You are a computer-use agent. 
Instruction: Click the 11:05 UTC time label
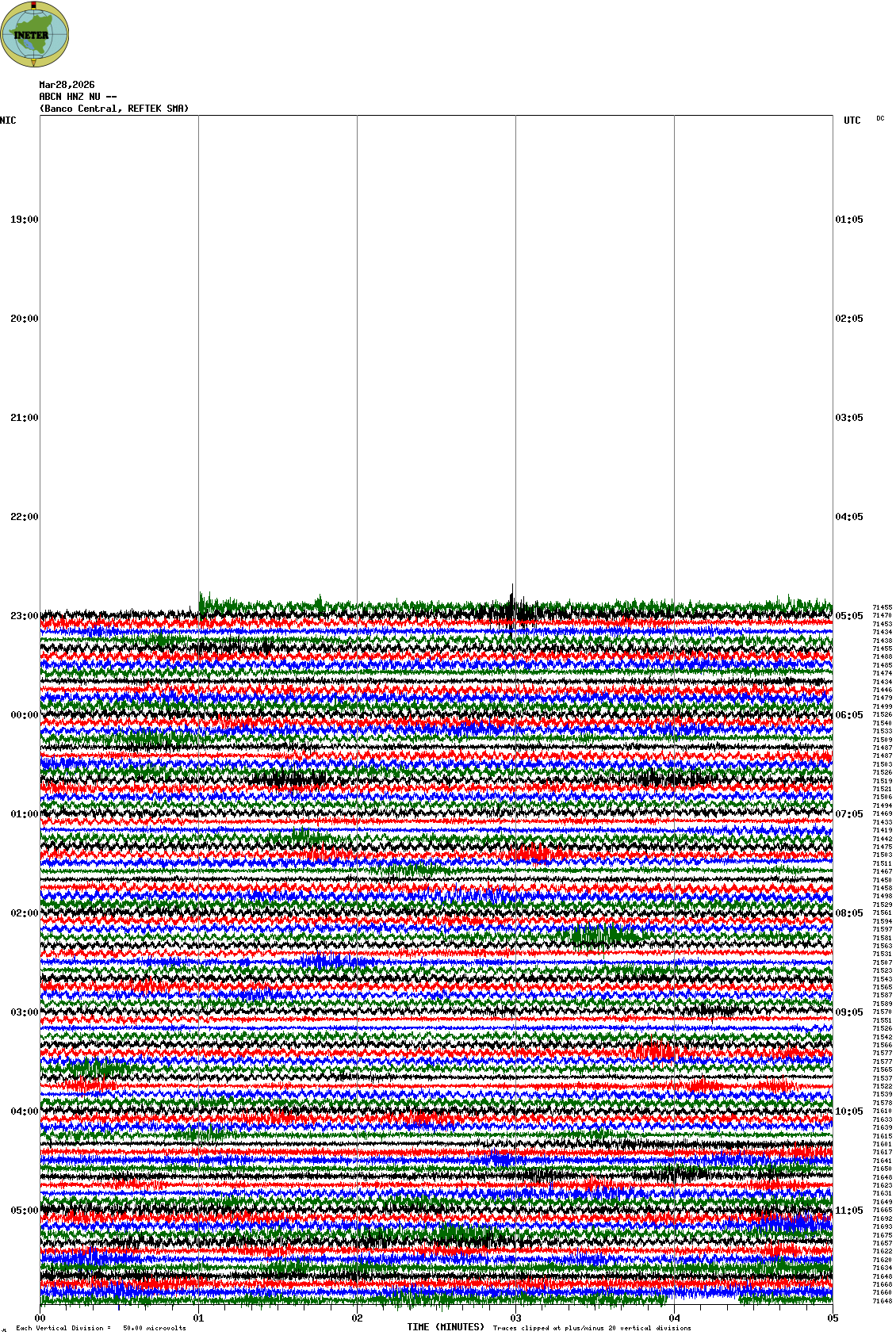[849, 1211]
